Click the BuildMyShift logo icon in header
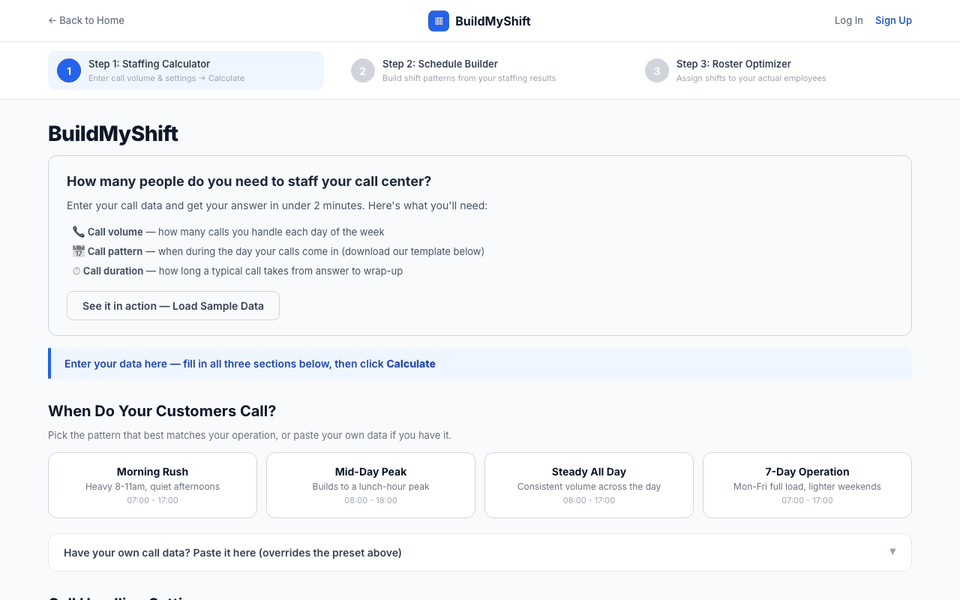The height and width of the screenshot is (600, 960). [438, 21]
